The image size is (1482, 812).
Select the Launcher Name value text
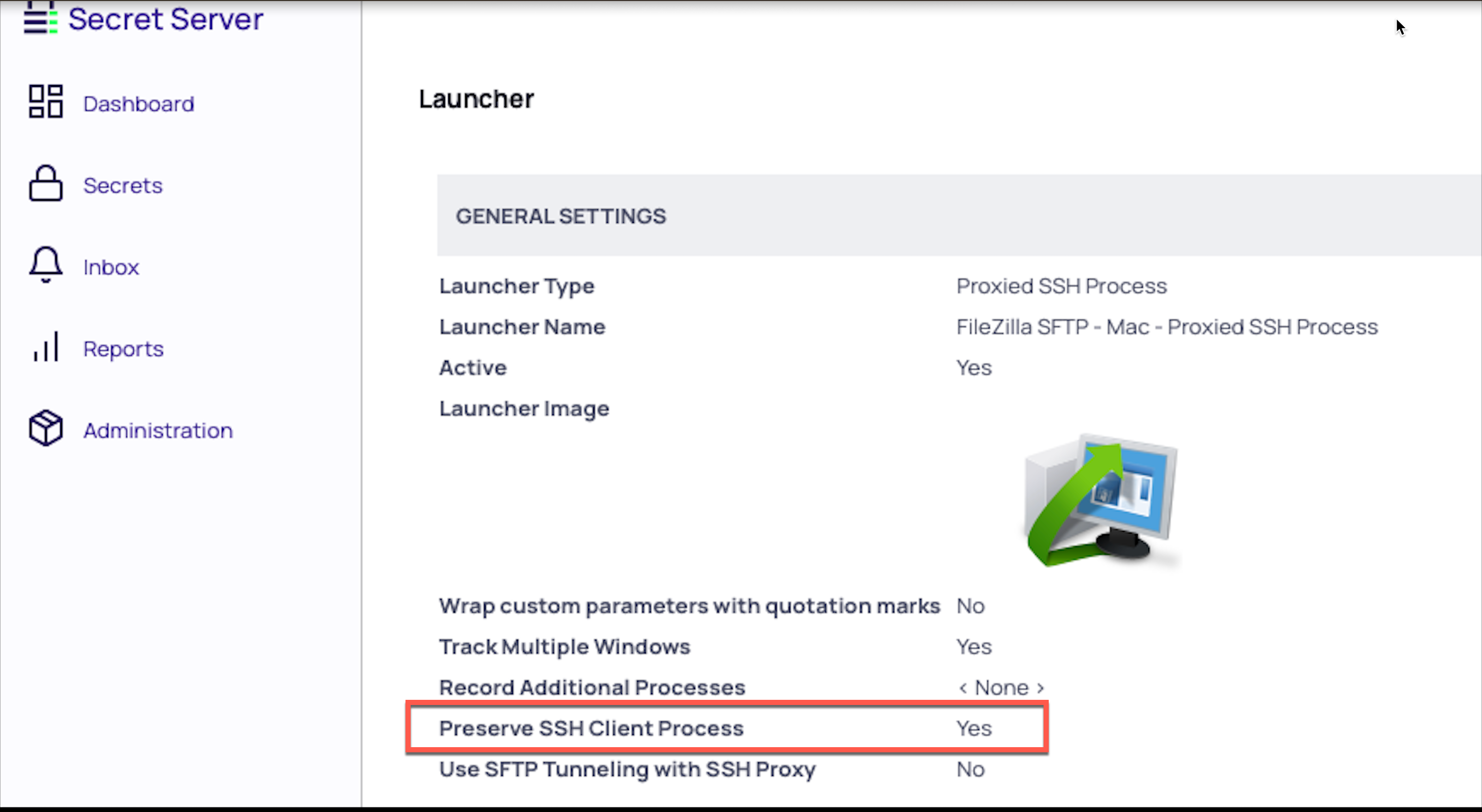pyautogui.click(x=1167, y=327)
